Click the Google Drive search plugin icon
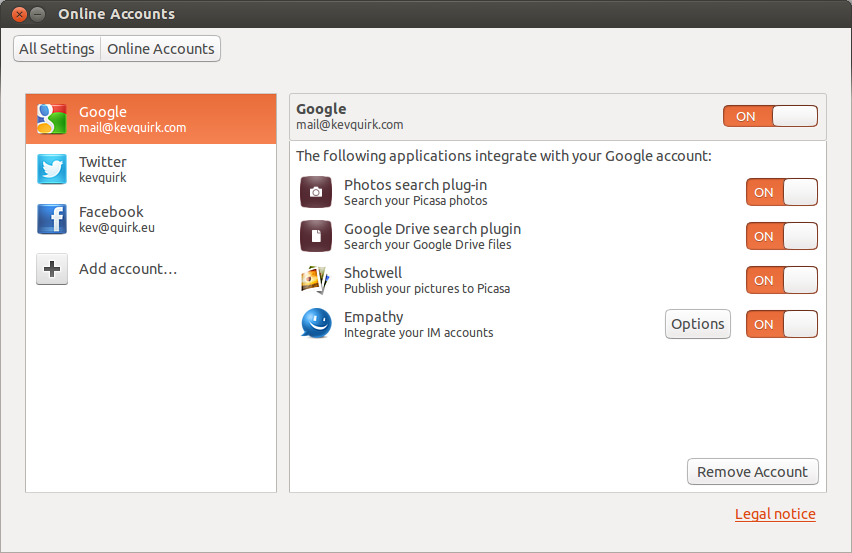Screen dimensions: 852x553 click(x=316, y=236)
